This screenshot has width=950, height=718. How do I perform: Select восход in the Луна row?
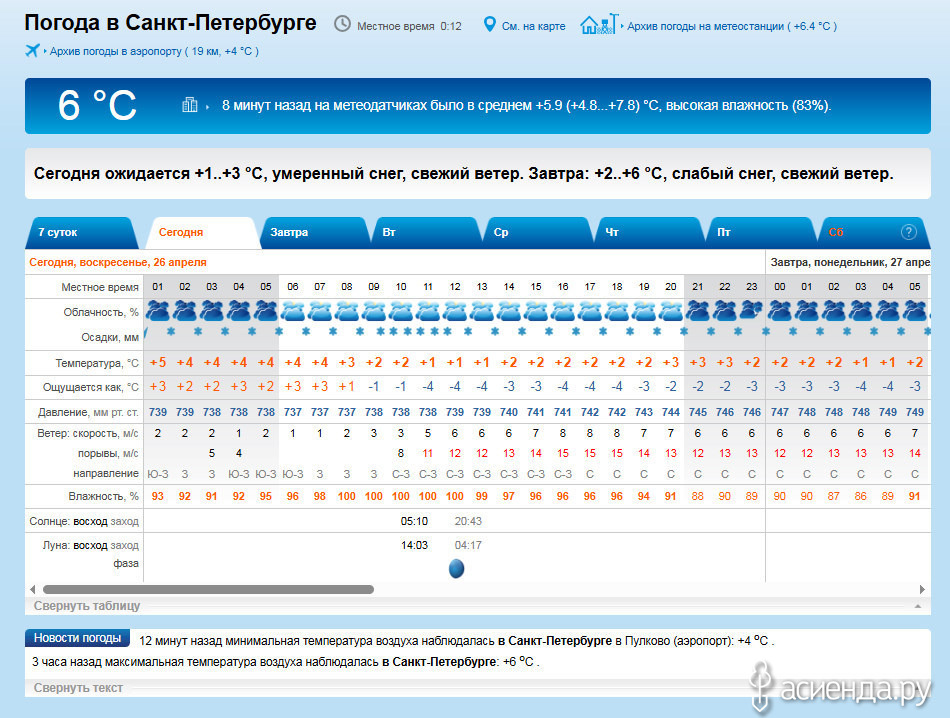click(90, 545)
